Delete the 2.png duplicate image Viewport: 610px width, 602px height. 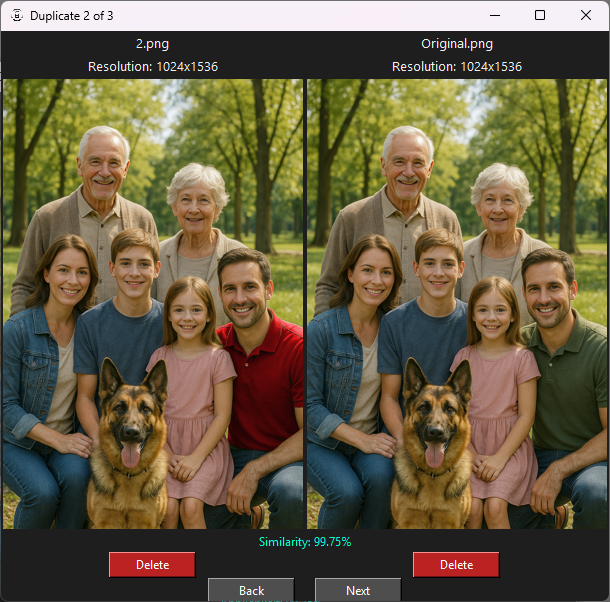152,564
